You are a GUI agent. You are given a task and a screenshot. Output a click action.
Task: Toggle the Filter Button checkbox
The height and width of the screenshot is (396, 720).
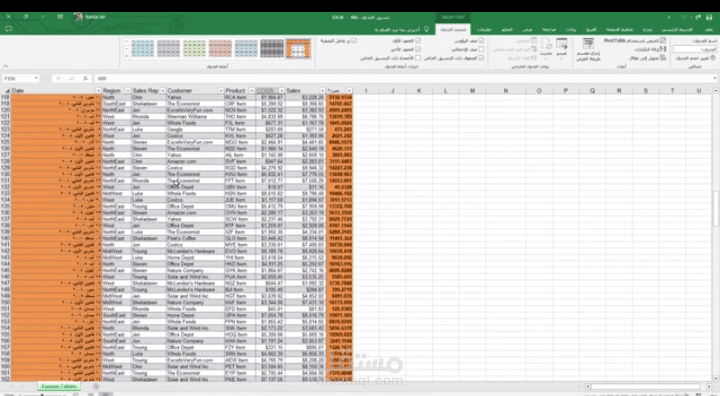354,41
